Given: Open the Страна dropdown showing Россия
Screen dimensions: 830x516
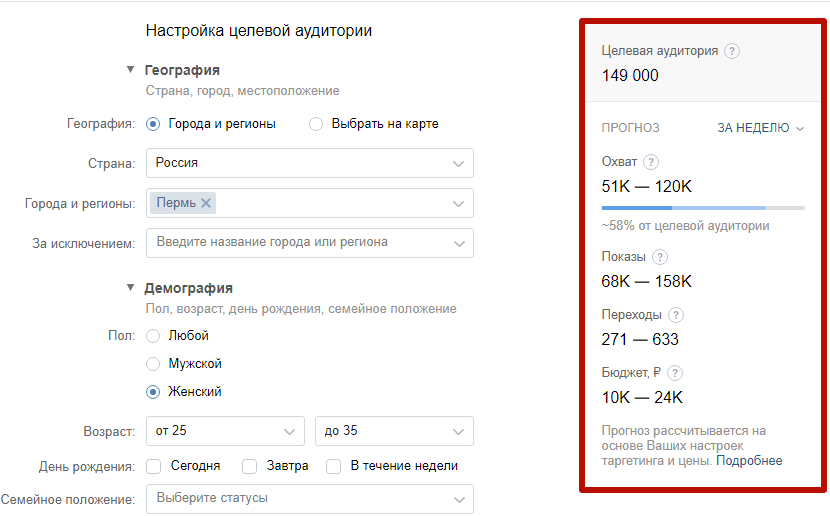Looking at the screenshot, I should (310, 163).
